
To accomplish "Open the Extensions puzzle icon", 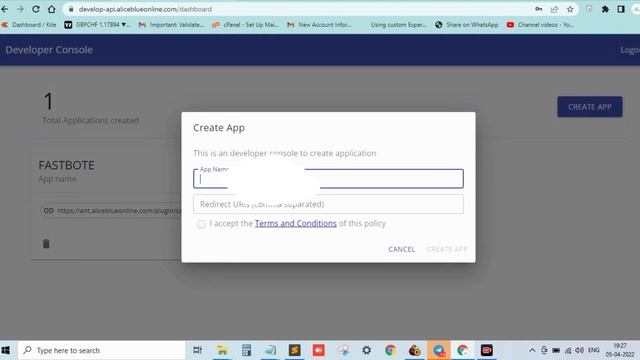I will (605, 9).
